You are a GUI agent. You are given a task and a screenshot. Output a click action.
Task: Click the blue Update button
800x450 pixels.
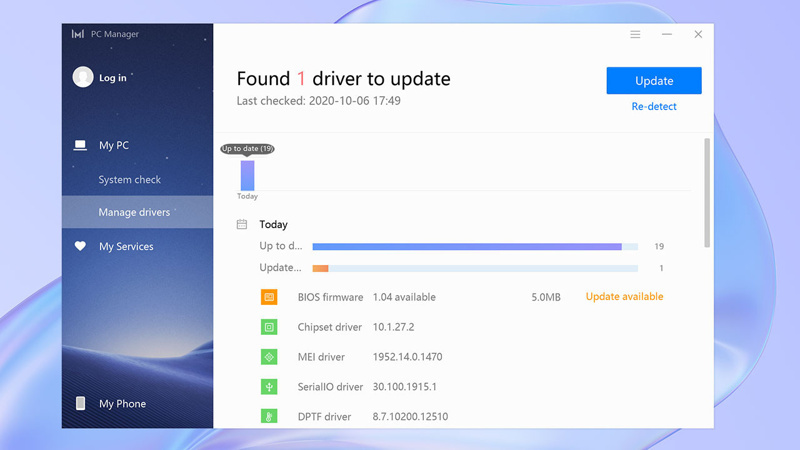pyautogui.click(x=654, y=81)
